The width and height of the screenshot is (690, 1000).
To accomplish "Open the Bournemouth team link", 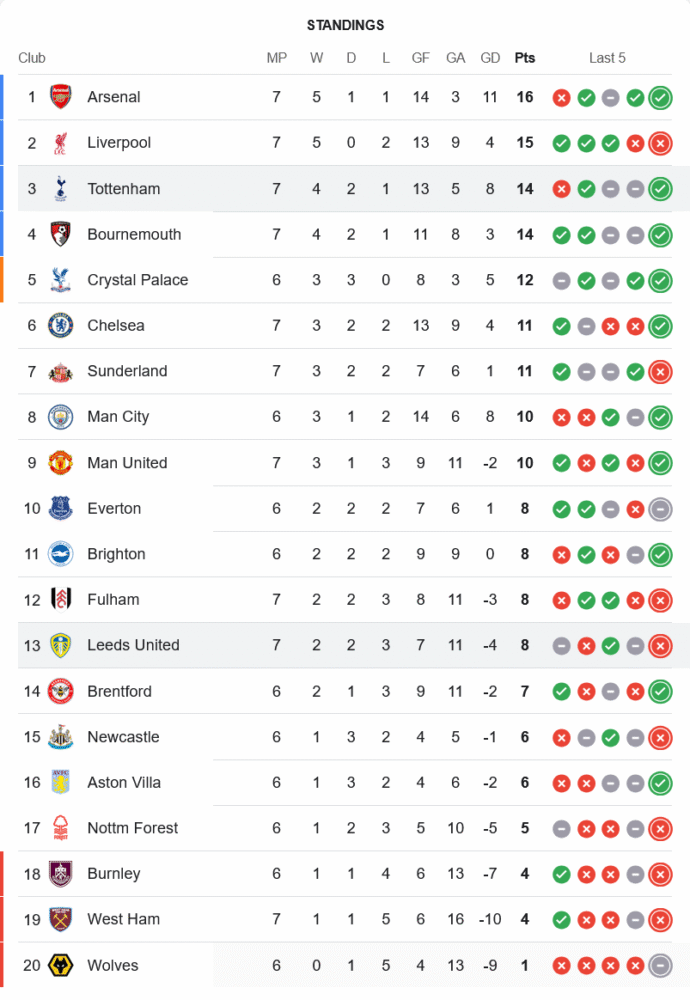I will coord(134,235).
